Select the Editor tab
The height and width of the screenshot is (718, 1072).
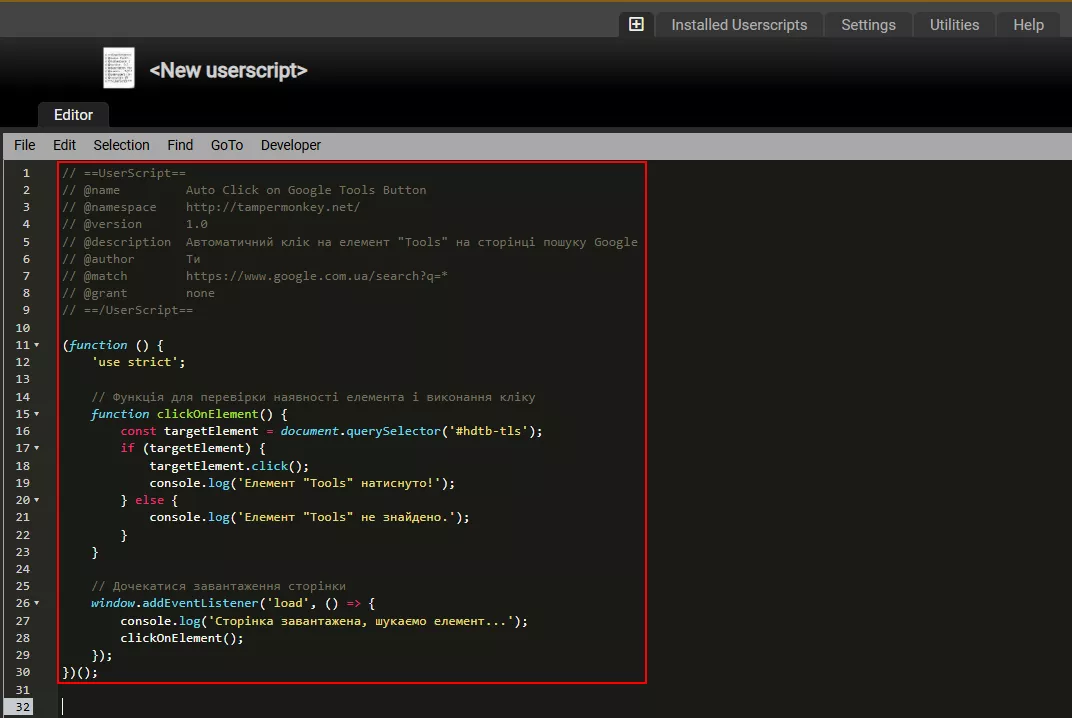pyautogui.click(x=73, y=115)
